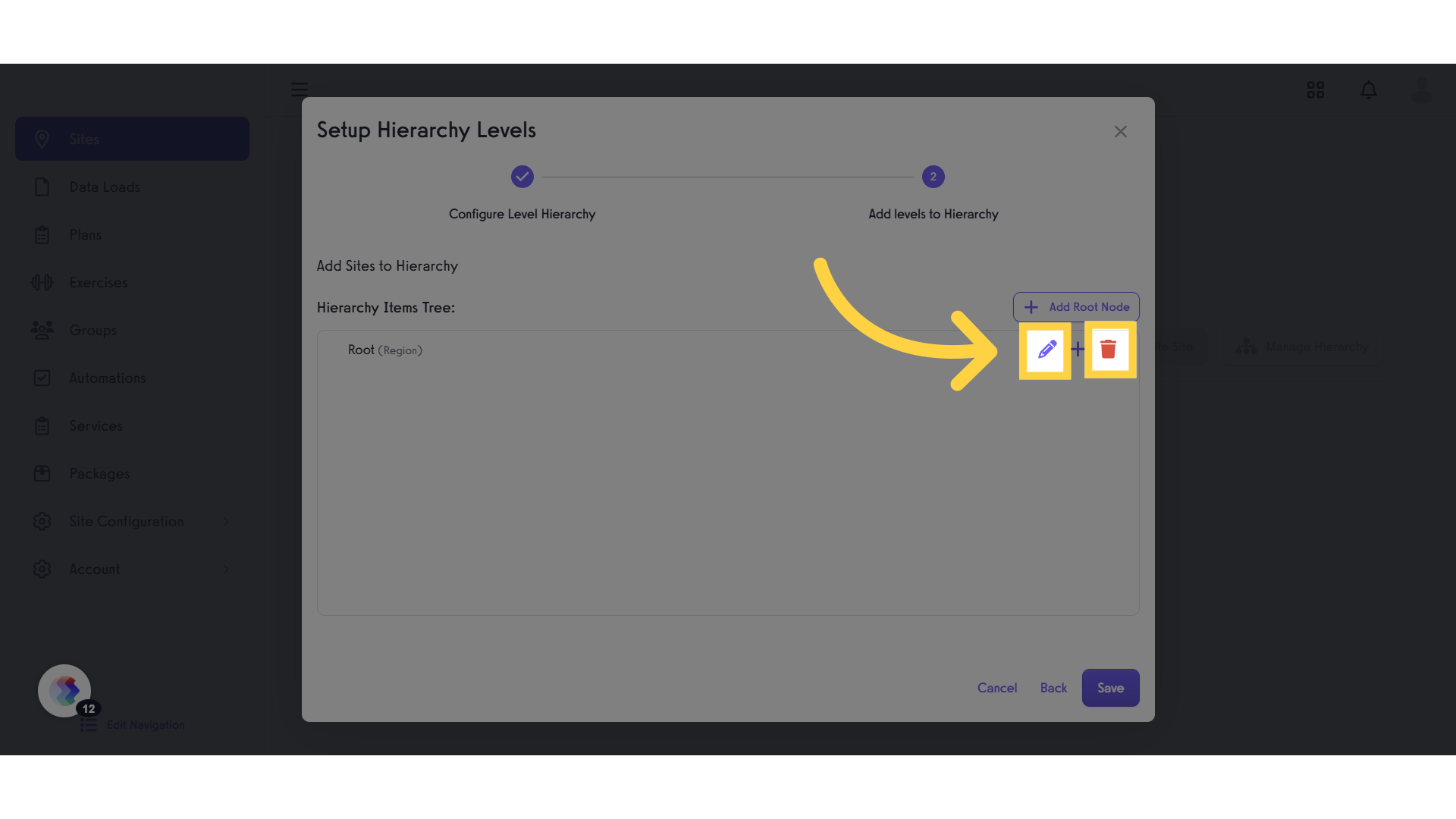Click the Site Configuration gear icon

pyautogui.click(x=42, y=521)
